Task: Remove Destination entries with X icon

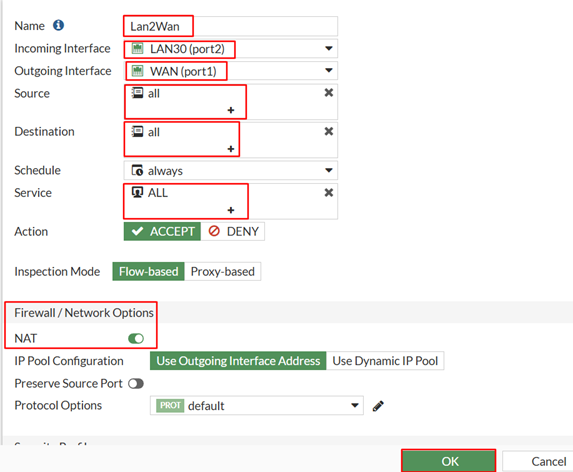Action: click(329, 131)
